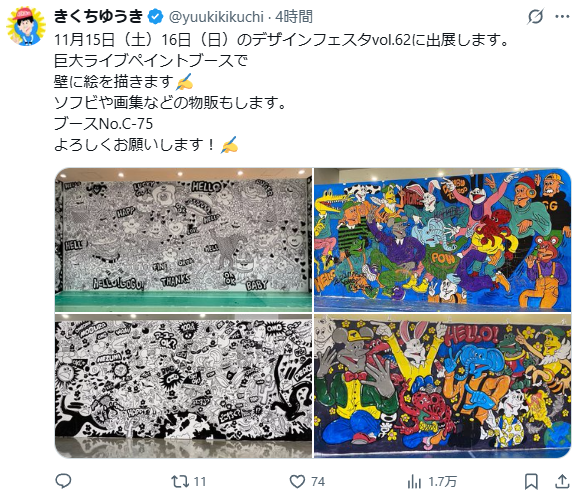
Task: Open top-right blue colorful mural photo
Action: (x=443, y=240)
